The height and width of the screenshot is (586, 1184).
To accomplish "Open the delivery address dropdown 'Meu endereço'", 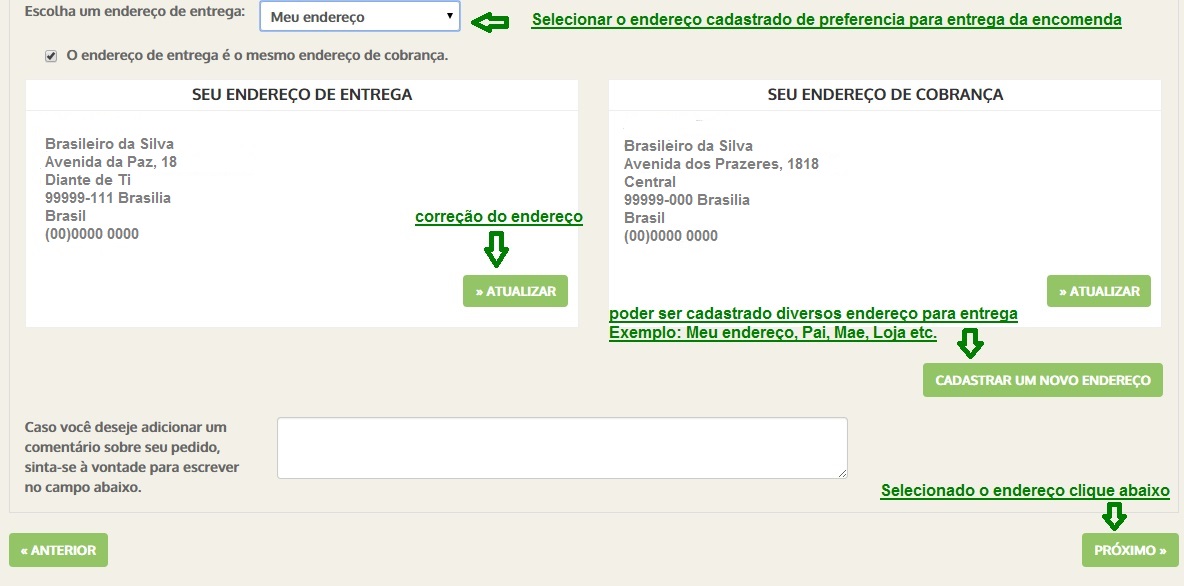I will [x=359, y=17].
